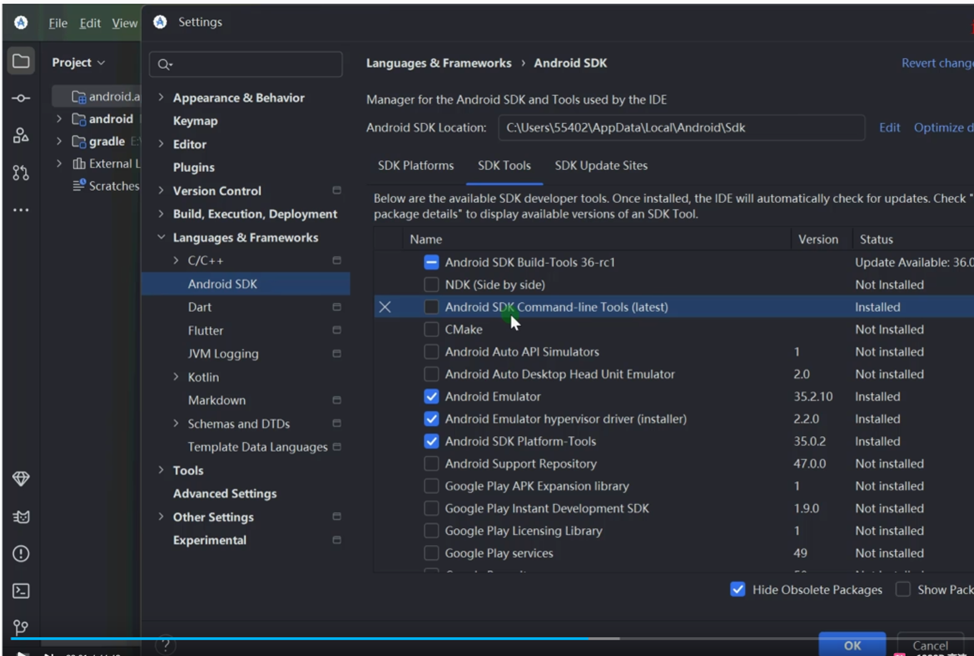Switch to the SDK Platforms tab
This screenshot has height=656, width=974.
(416, 166)
